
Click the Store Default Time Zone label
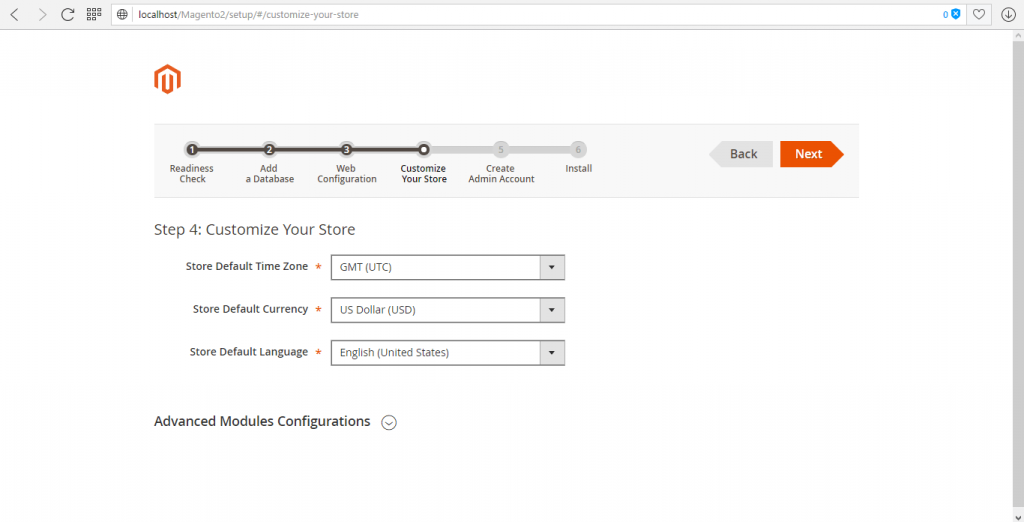(247, 267)
